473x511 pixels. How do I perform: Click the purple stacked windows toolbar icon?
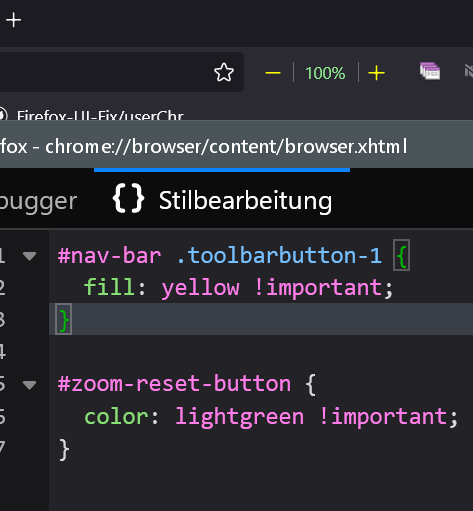(430, 71)
